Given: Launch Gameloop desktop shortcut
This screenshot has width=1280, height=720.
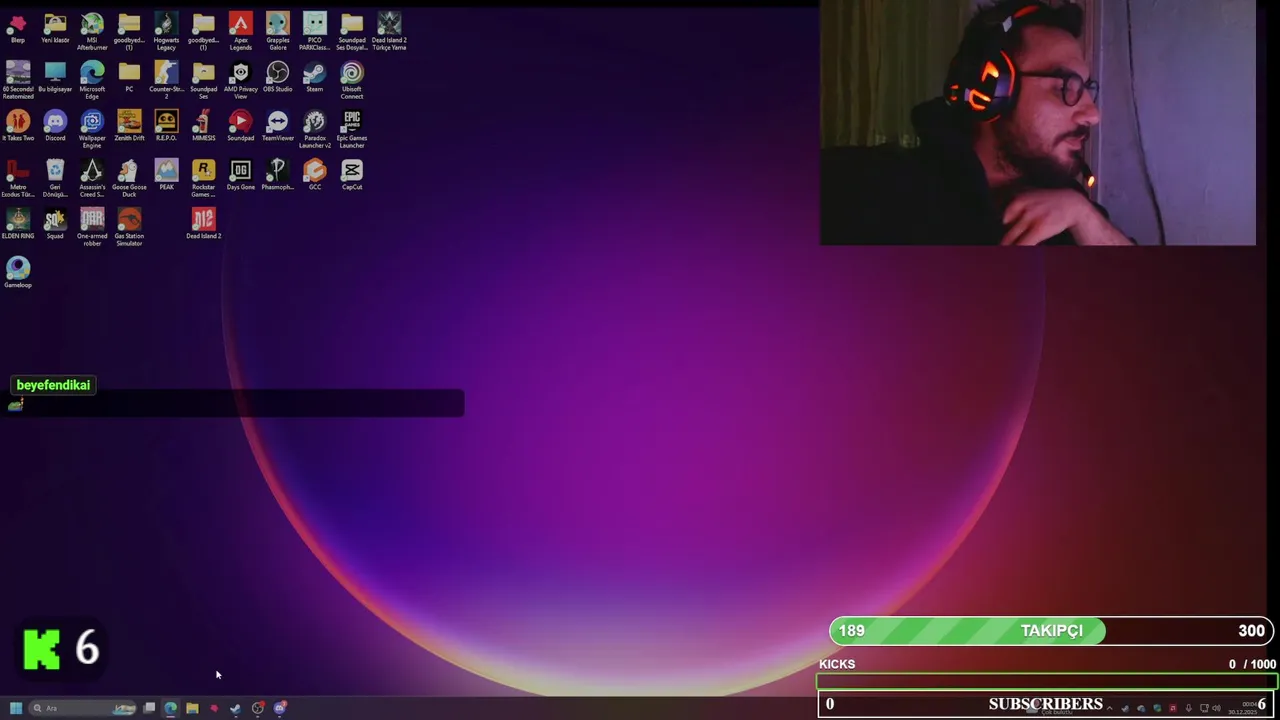Looking at the screenshot, I should pos(17,273).
